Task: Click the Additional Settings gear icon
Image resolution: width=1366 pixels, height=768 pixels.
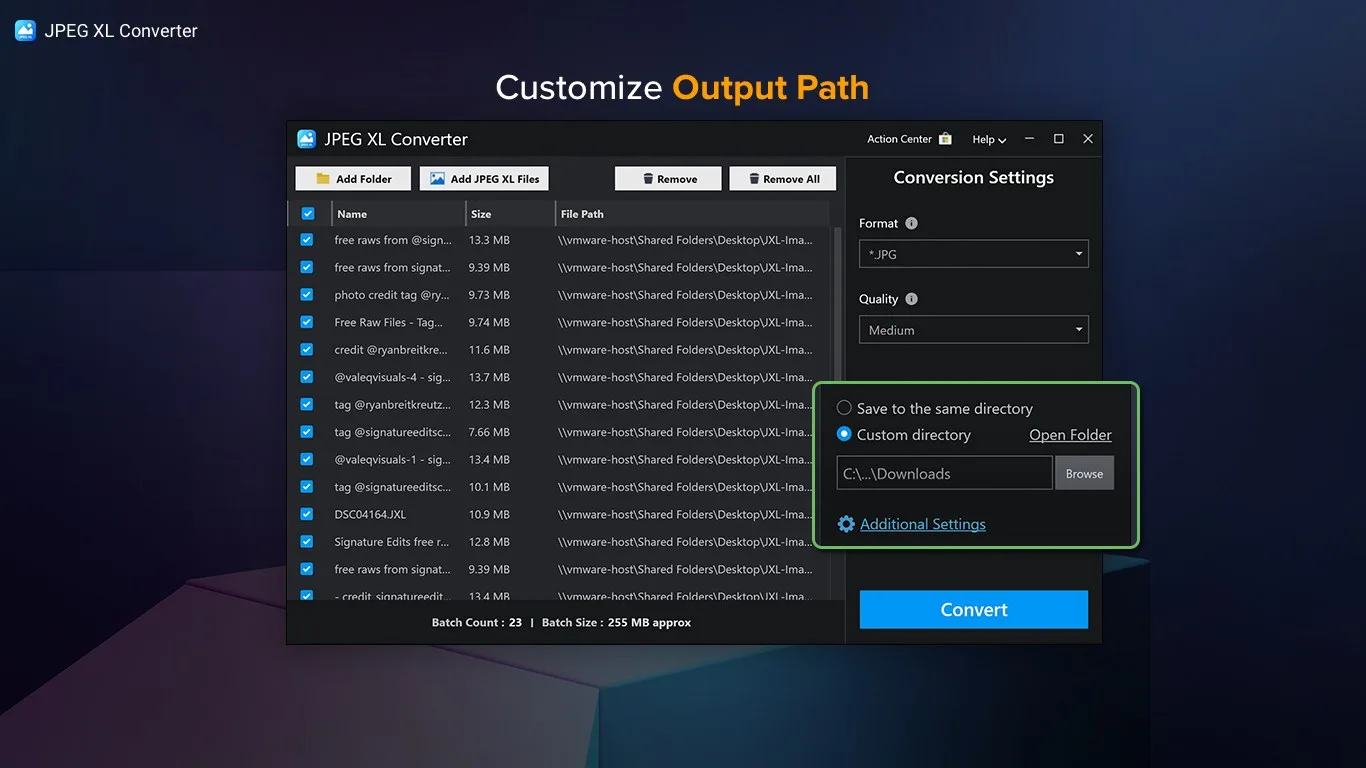Action: 846,524
